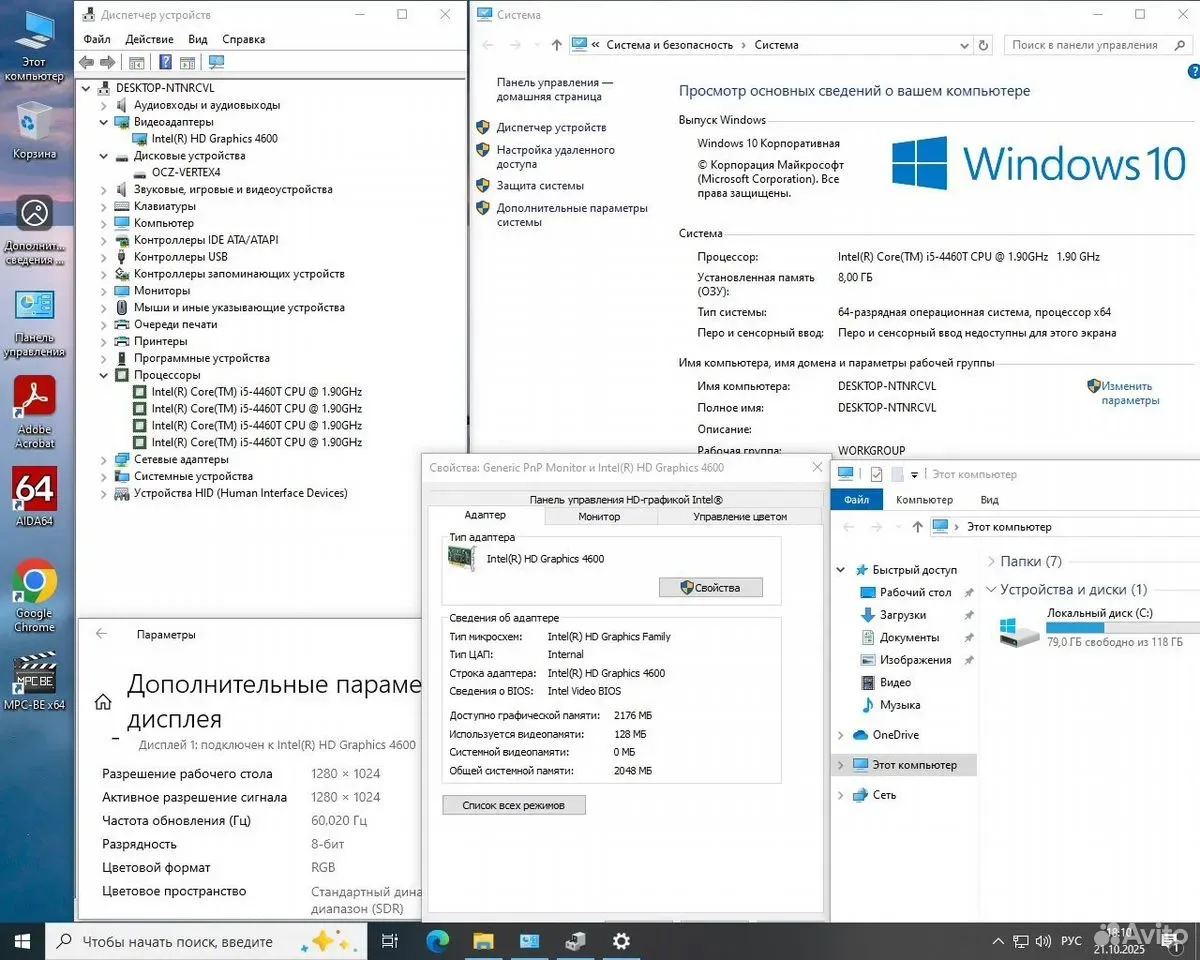
Task: Open the Защита системы link
Action: click(540, 186)
